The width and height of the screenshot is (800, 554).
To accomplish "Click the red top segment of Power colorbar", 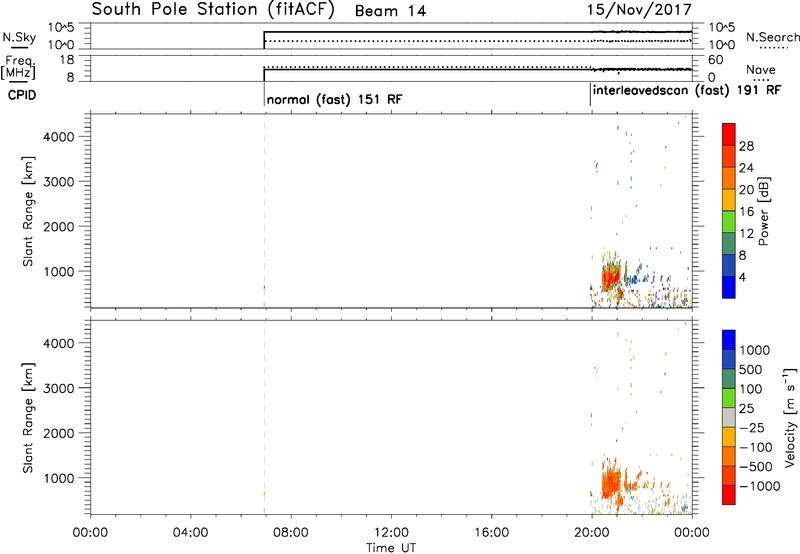I will pos(729,134).
